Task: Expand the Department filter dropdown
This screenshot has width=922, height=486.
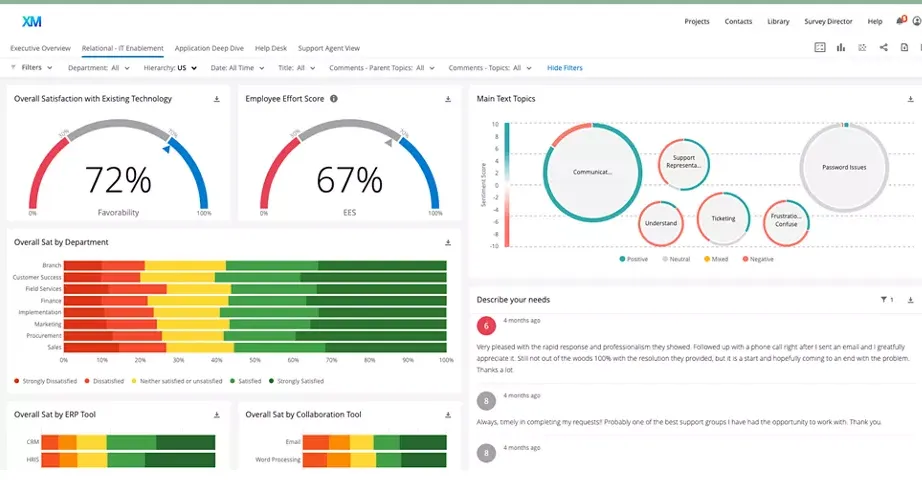Action: tap(99, 68)
